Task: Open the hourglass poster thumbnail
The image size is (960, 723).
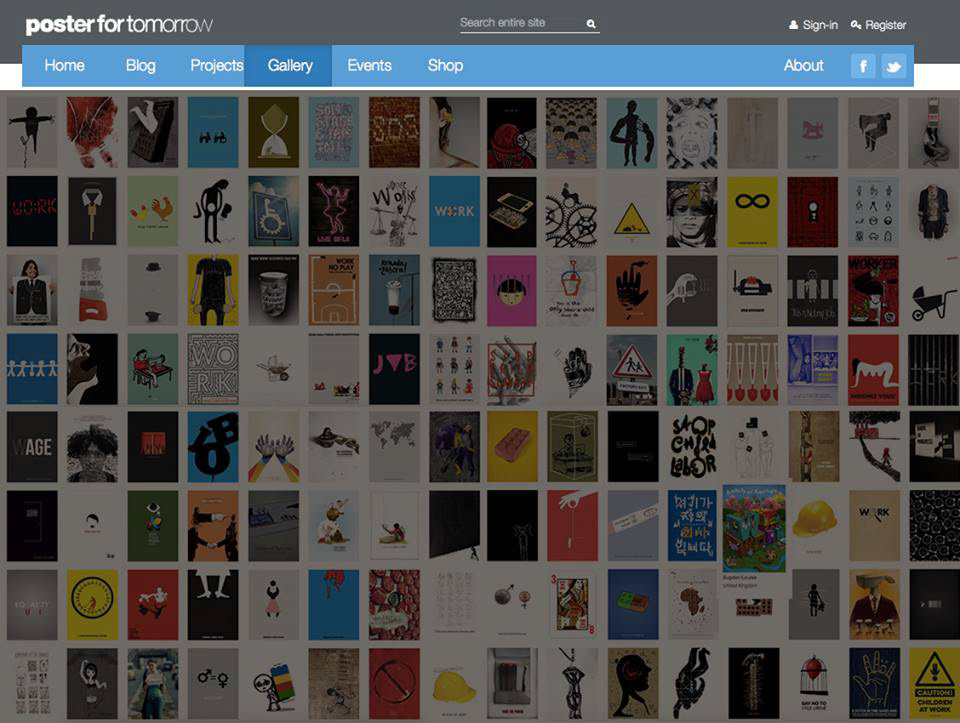Action: (x=274, y=132)
